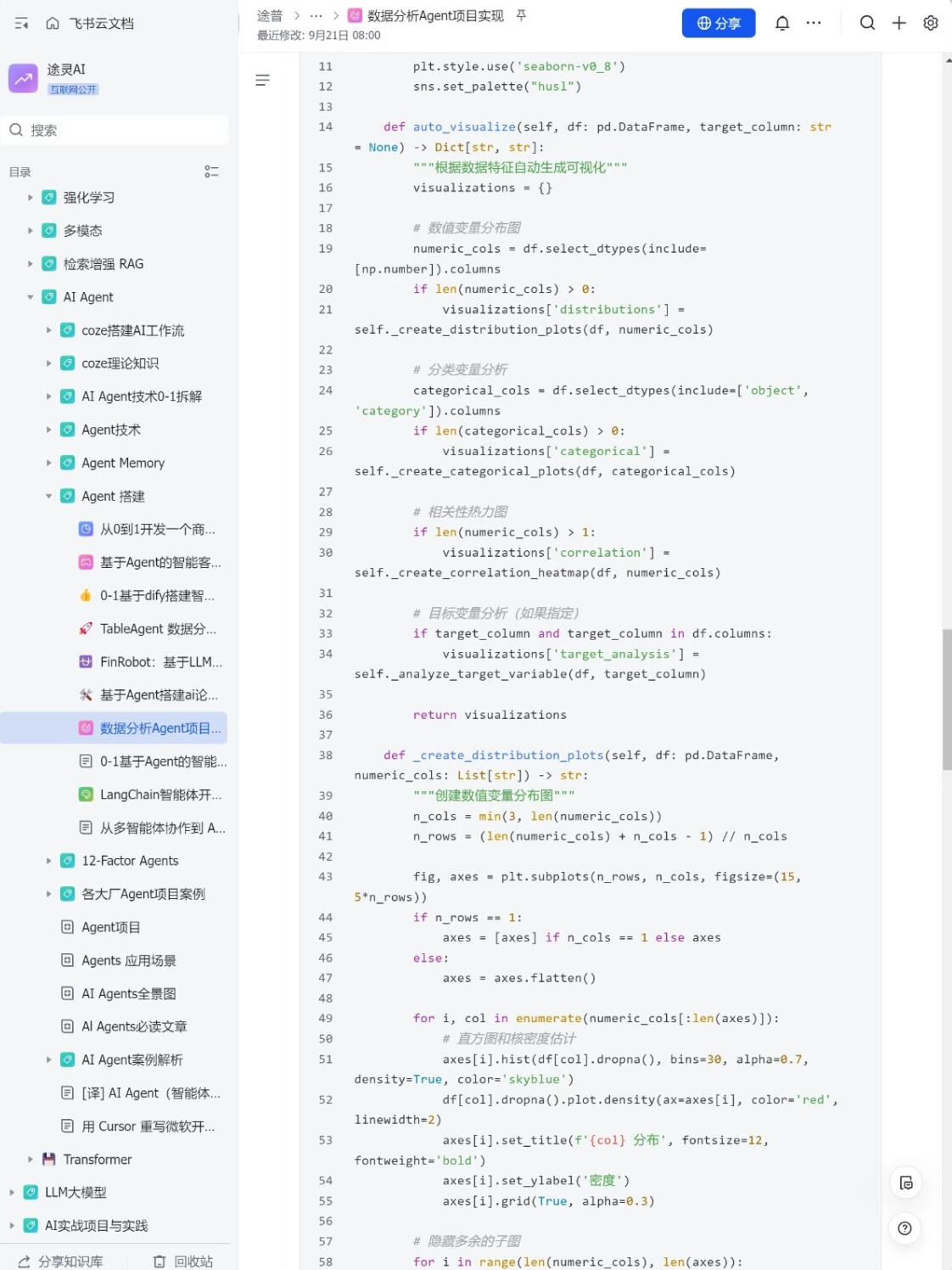This screenshot has width=952, height=1270.
Task: Open the Agent技术 page
Action: 111,430
